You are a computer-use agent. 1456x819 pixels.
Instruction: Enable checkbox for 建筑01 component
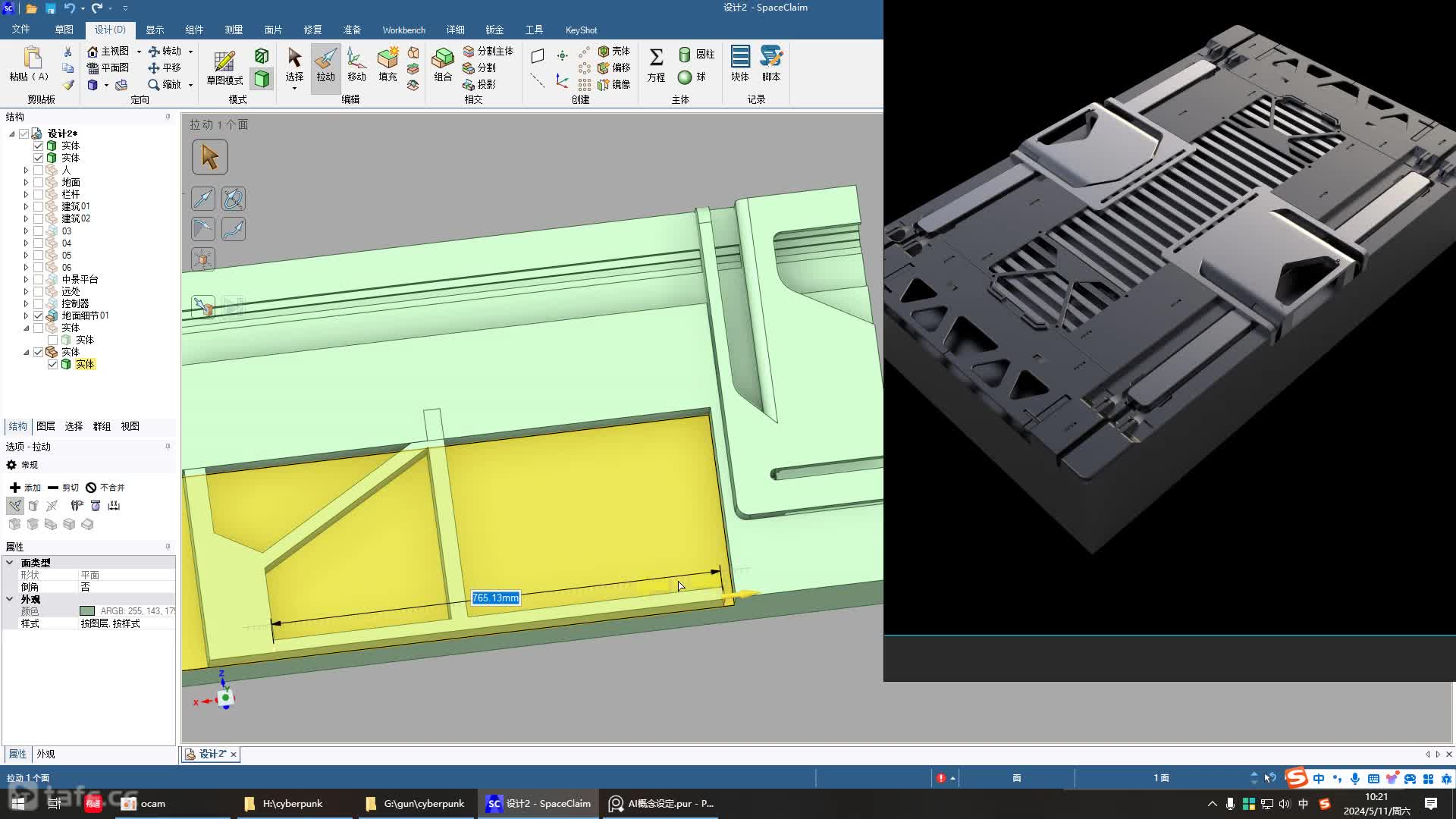38,206
